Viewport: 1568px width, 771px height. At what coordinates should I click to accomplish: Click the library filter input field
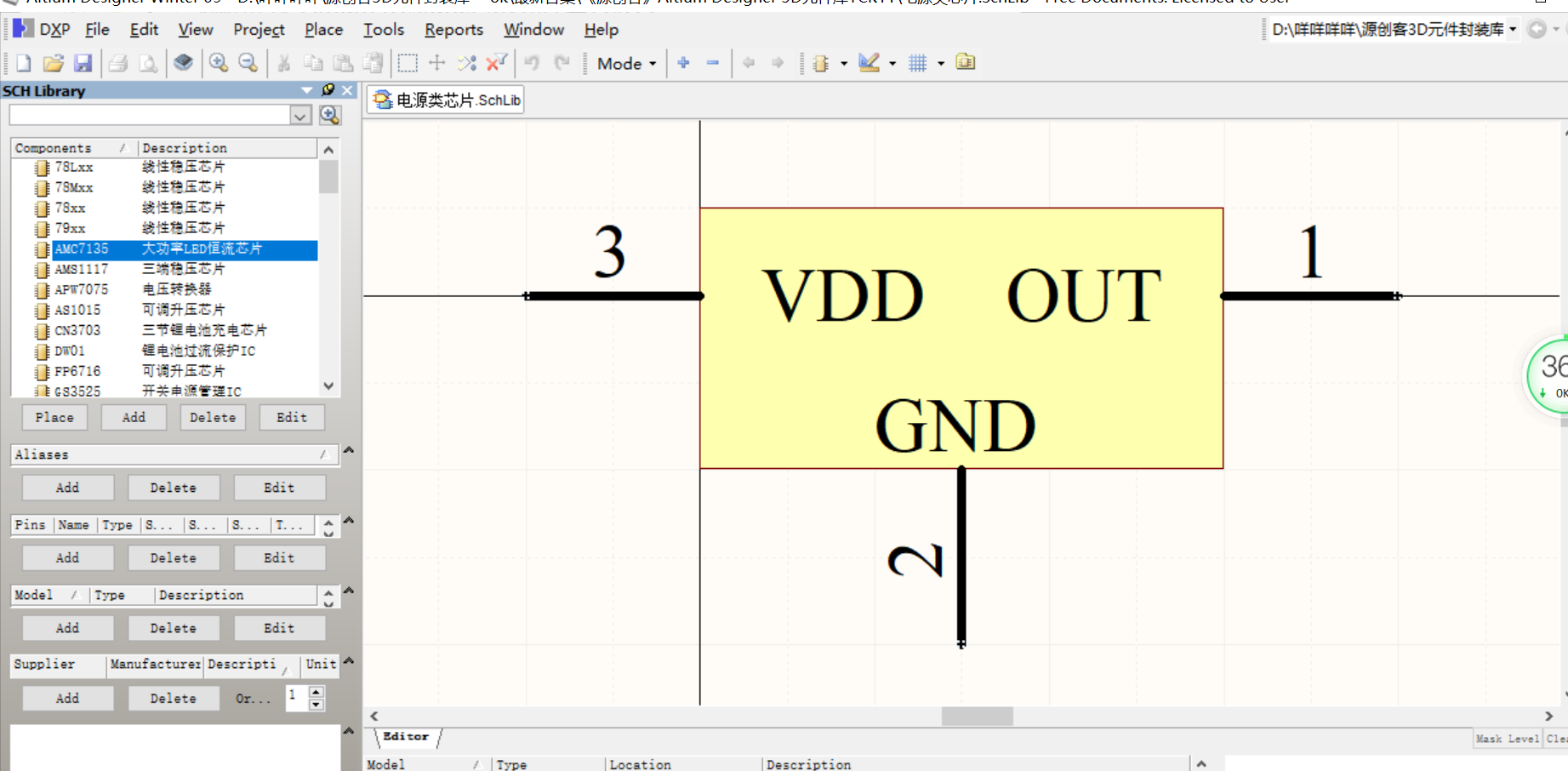point(150,115)
